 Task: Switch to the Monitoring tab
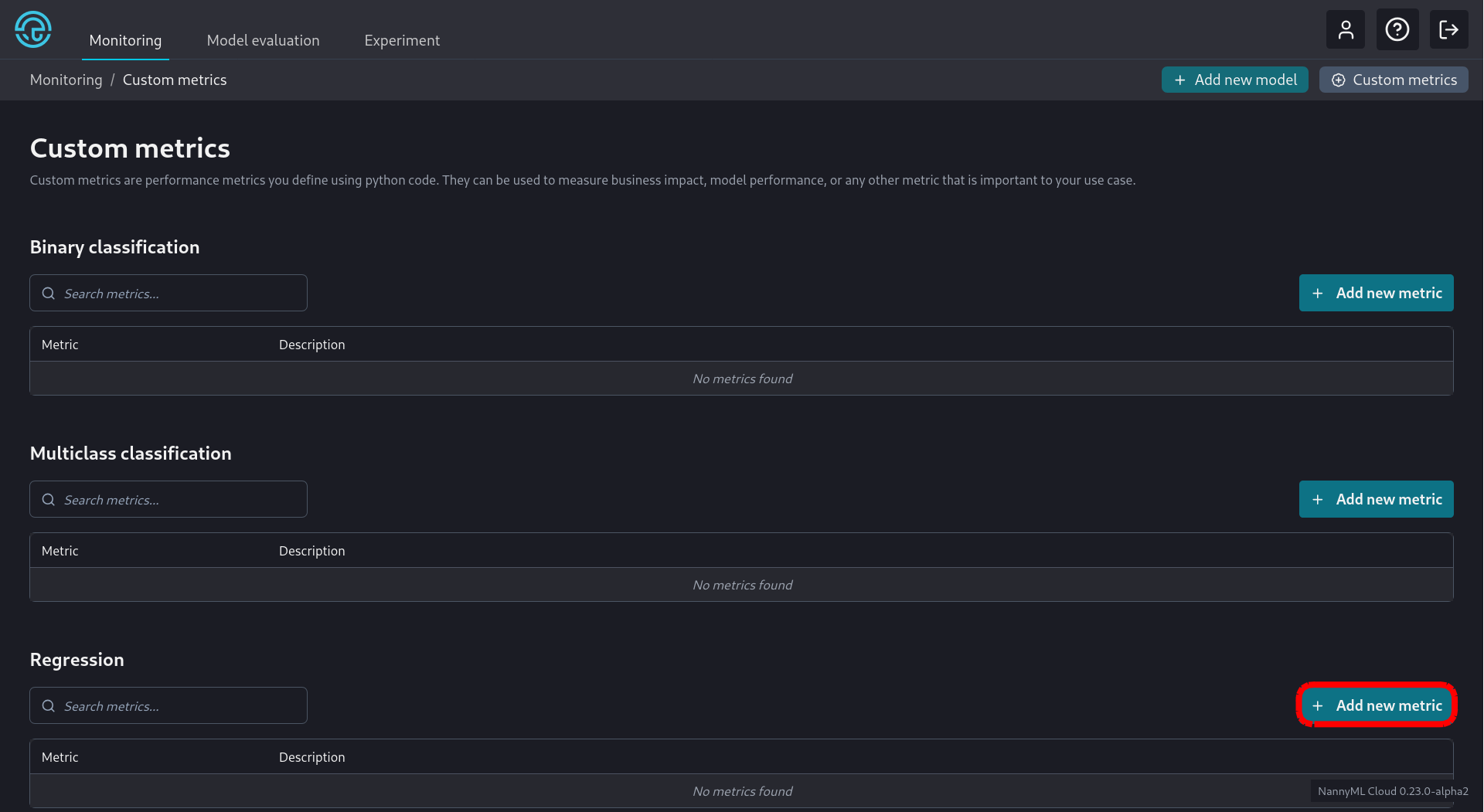(125, 40)
